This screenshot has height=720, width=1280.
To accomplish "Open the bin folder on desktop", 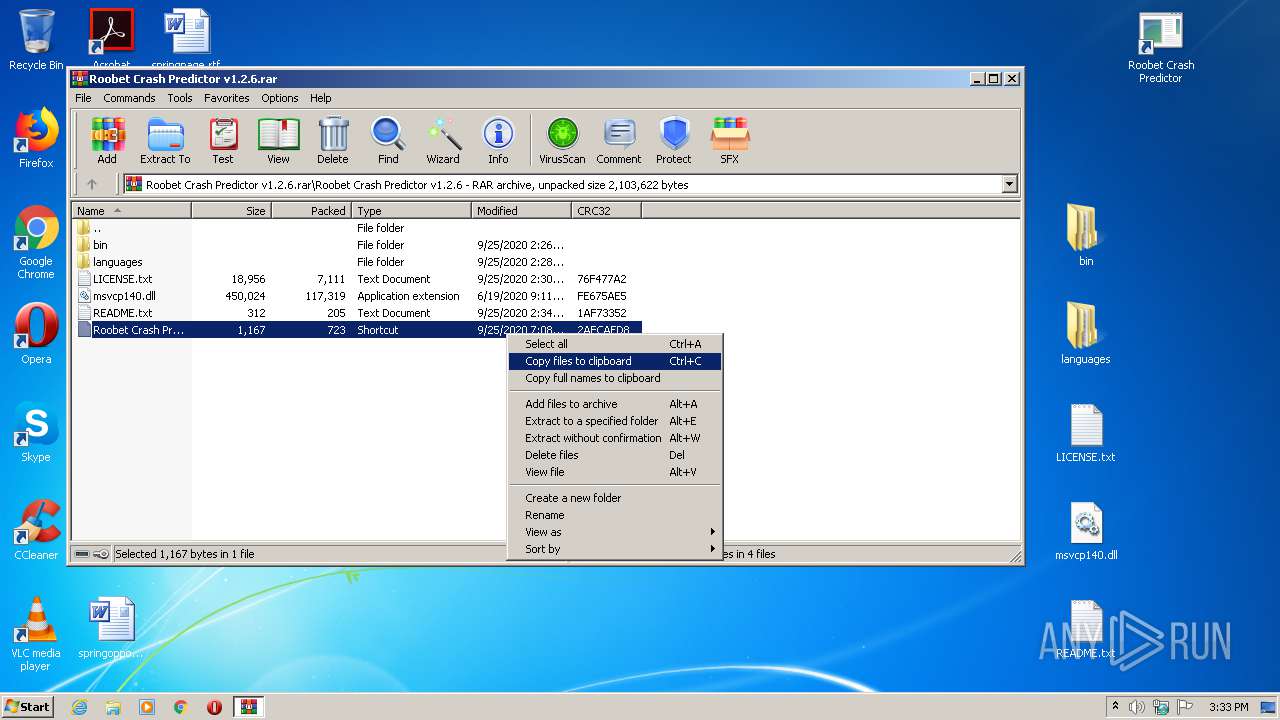I will (1086, 235).
